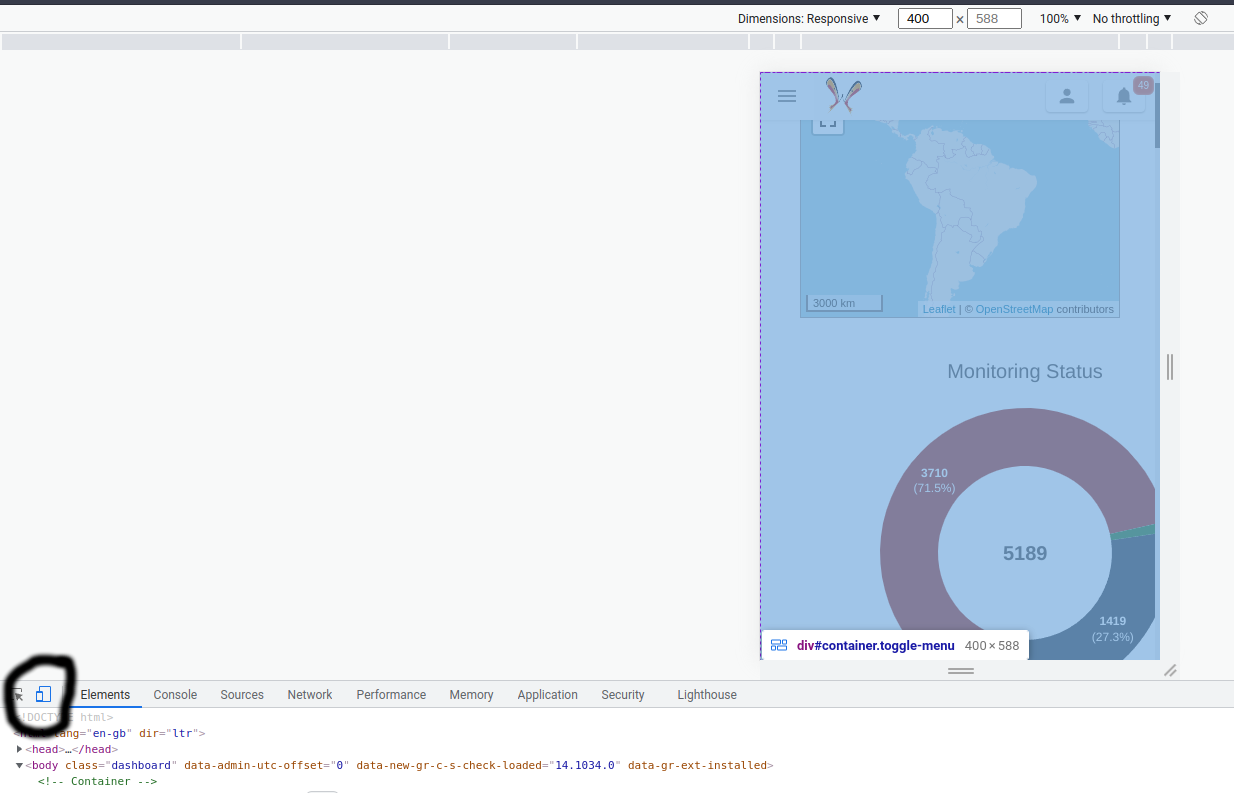Select the purple 3710 donut chart segment
Viewport: 1234px width, 793px height.
(934, 480)
